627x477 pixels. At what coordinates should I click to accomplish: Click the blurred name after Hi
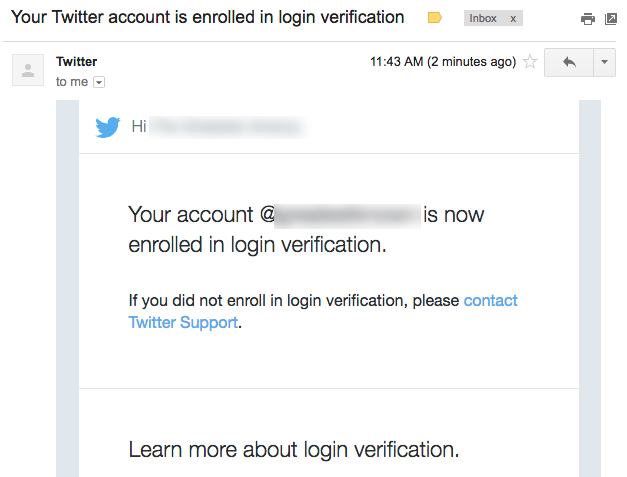[228, 127]
